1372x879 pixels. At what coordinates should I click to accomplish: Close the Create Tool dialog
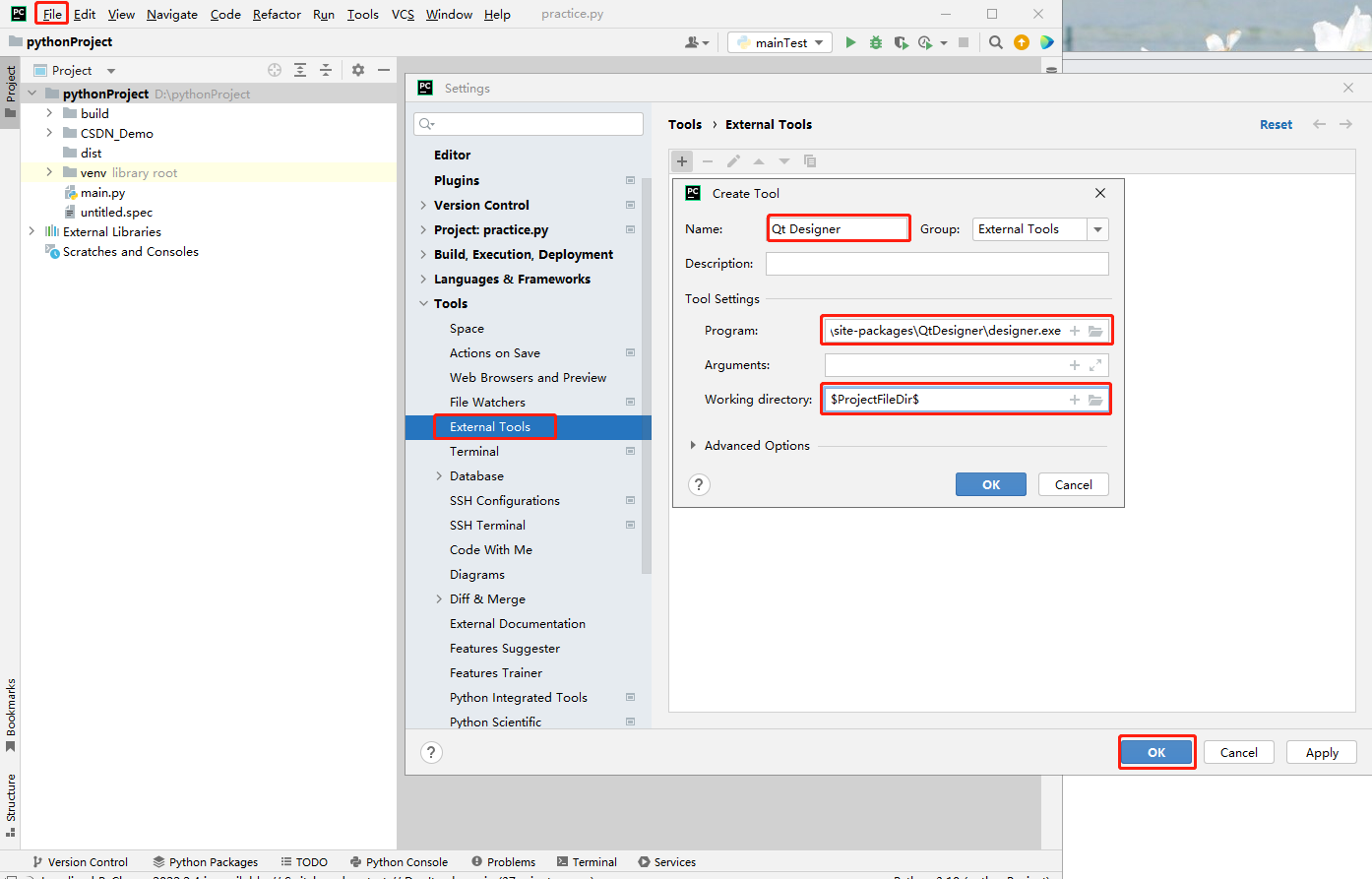coord(1100,193)
